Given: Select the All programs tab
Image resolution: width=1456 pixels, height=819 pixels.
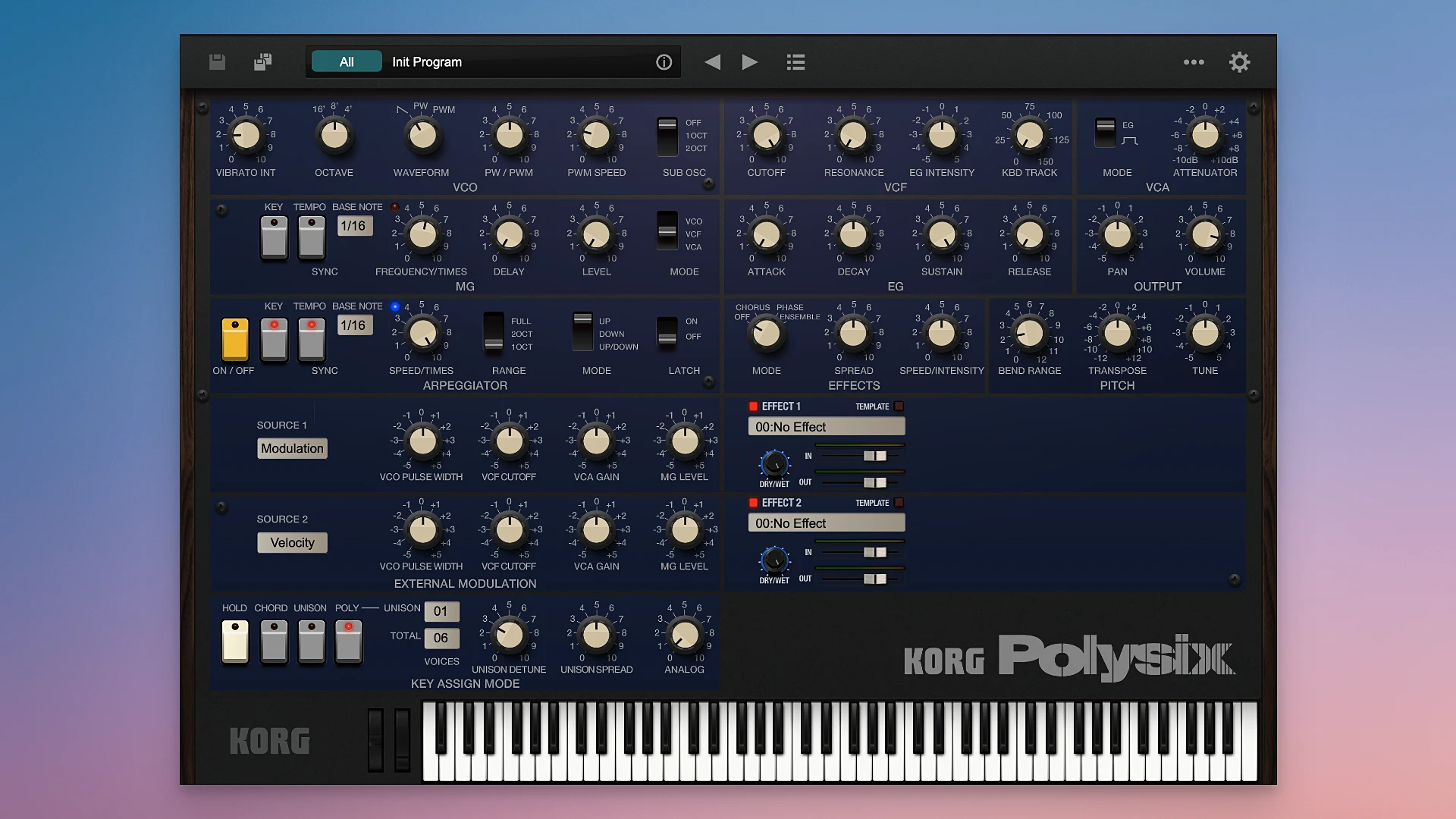Looking at the screenshot, I should click(x=346, y=61).
